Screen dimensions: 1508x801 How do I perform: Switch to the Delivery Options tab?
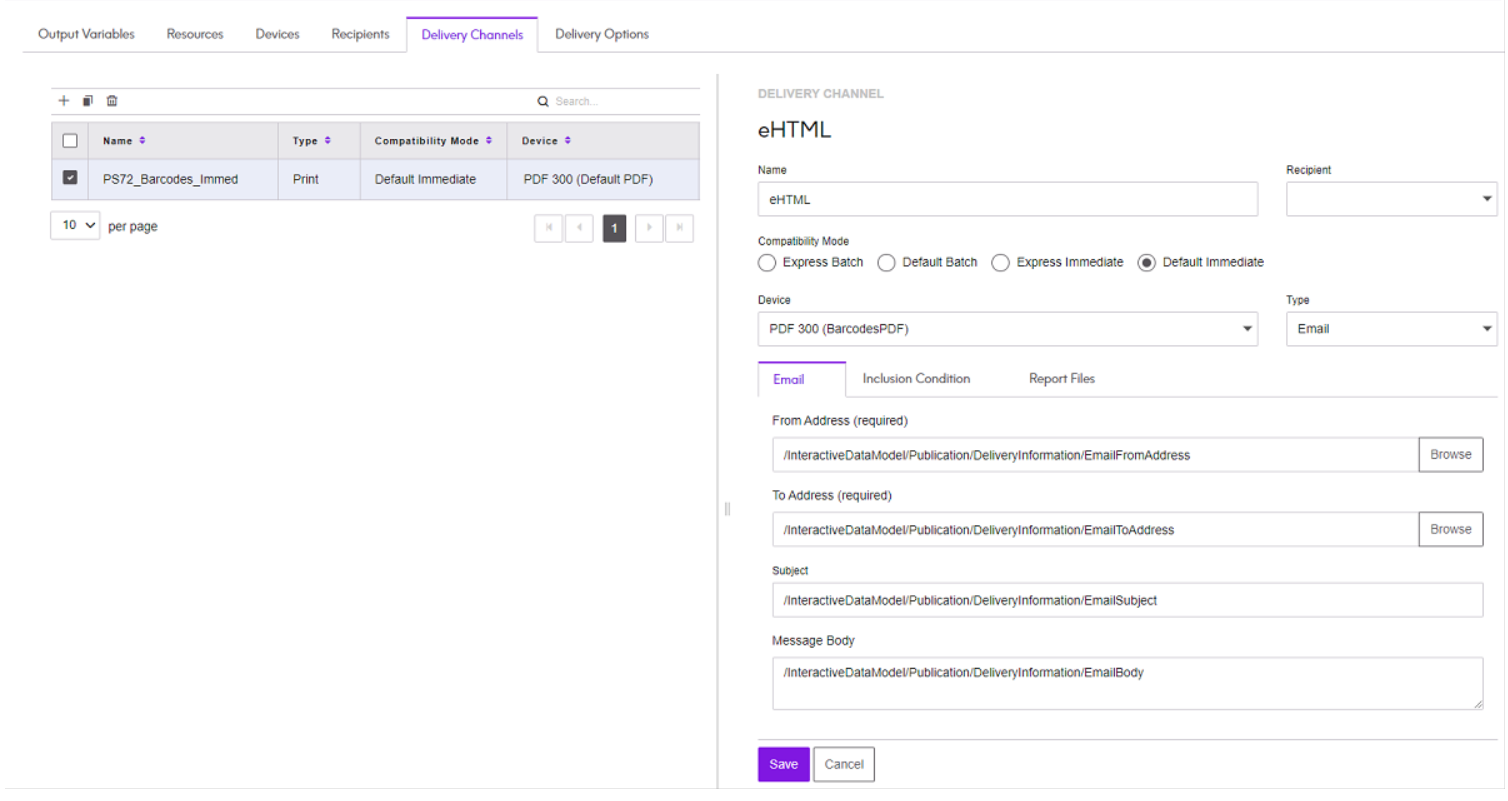pos(601,34)
